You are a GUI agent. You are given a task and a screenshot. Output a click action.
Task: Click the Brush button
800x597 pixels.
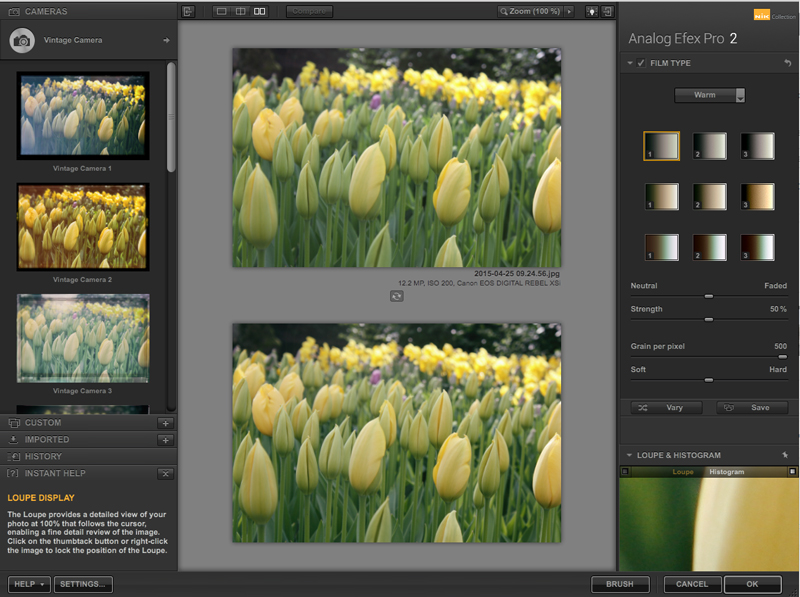pyautogui.click(x=620, y=584)
